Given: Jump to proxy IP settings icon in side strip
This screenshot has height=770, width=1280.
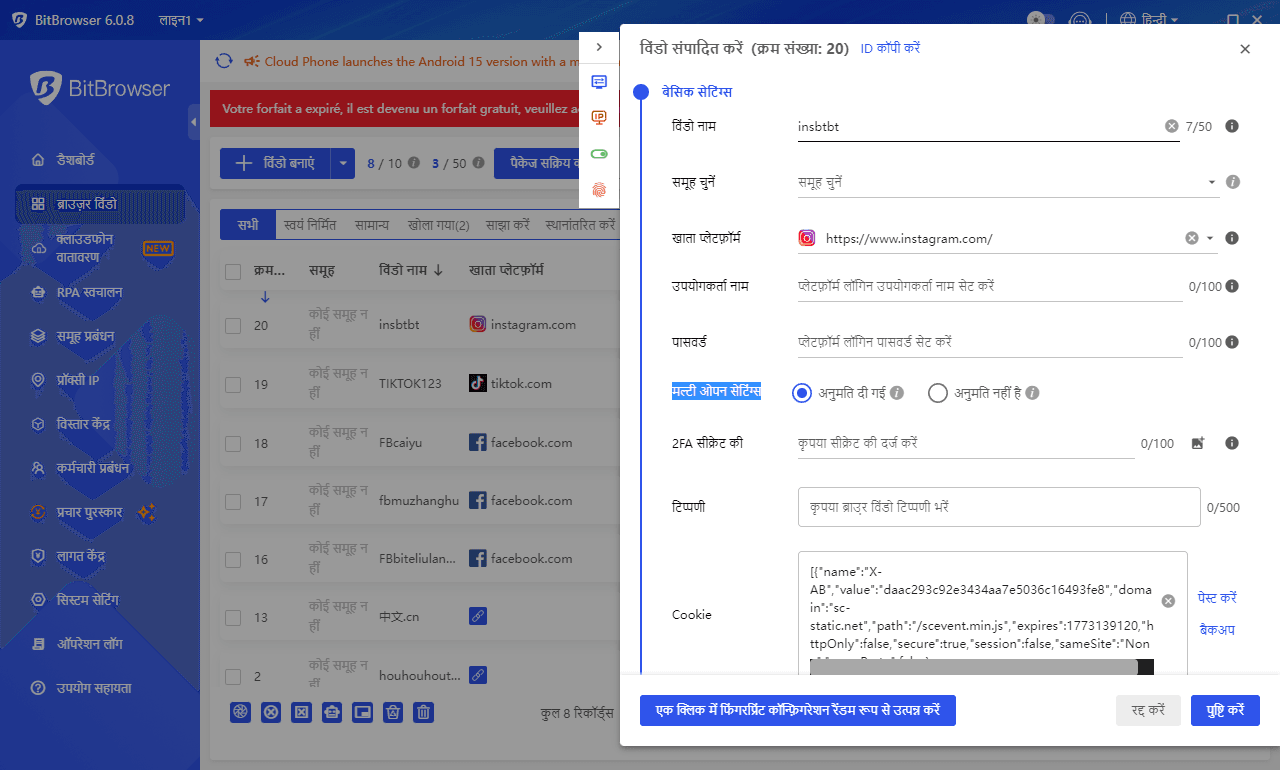Looking at the screenshot, I should [599, 118].
